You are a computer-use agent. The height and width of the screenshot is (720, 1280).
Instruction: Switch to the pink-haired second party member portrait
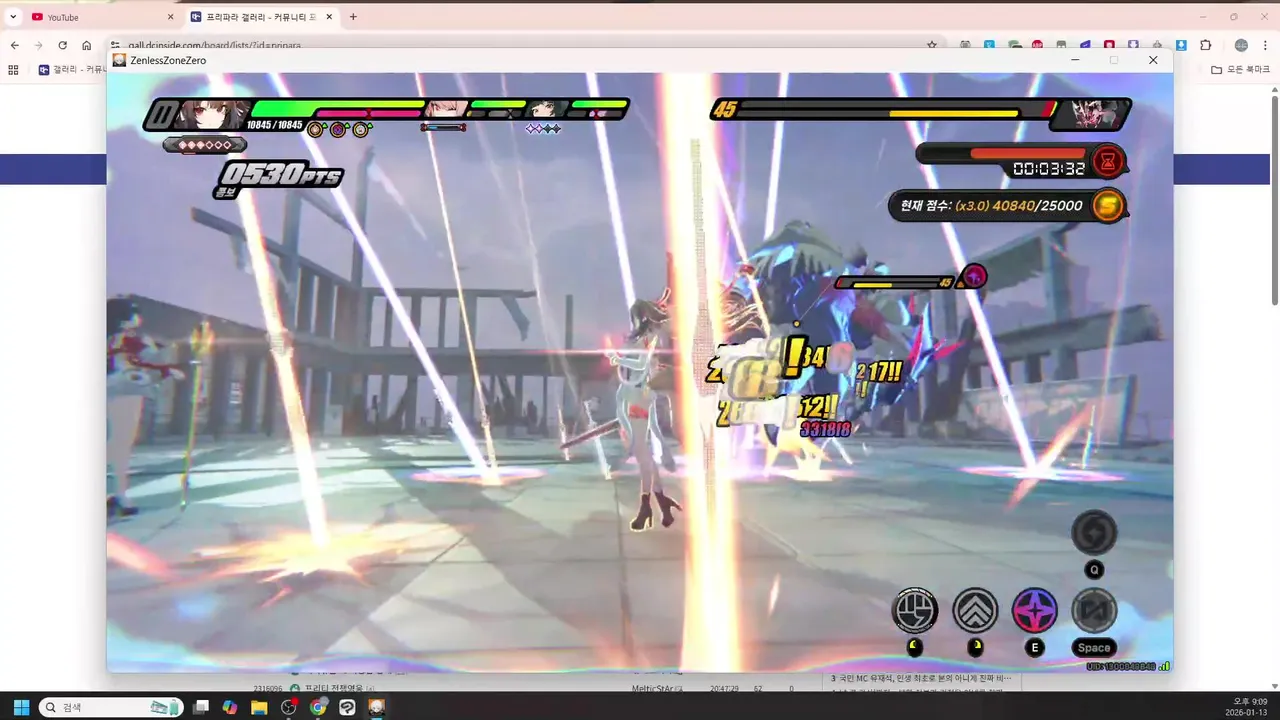445,109
